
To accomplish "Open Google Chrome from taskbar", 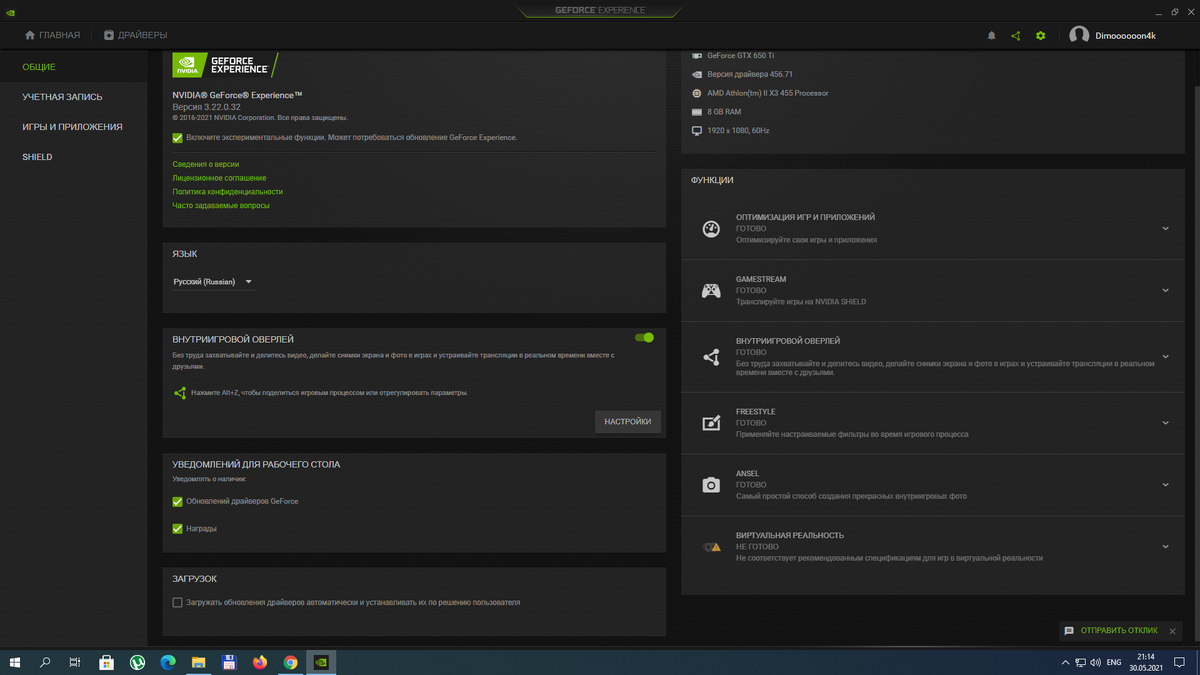I will click(x=290, y=662).
